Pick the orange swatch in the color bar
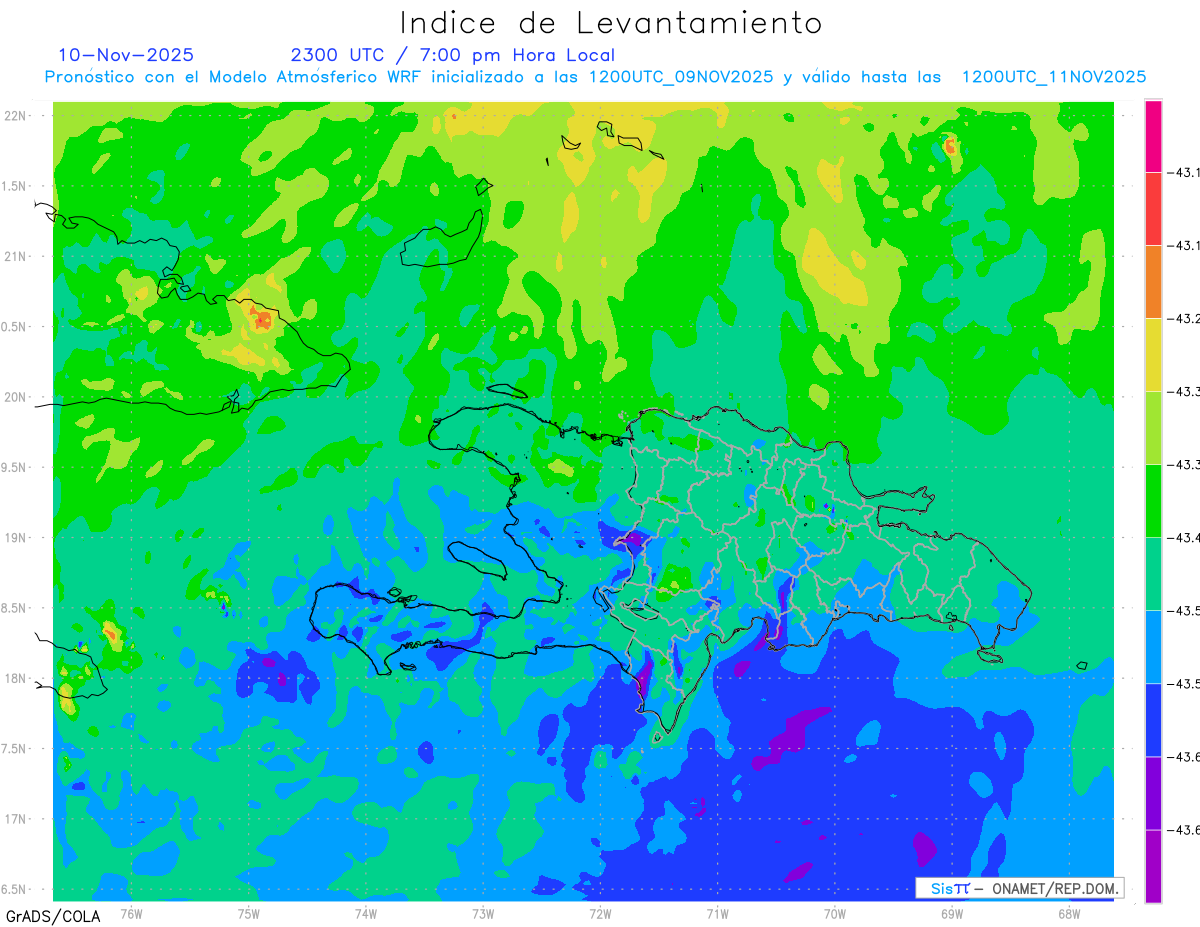Screen dimensions: 1200x927 tap(1153, 282)
